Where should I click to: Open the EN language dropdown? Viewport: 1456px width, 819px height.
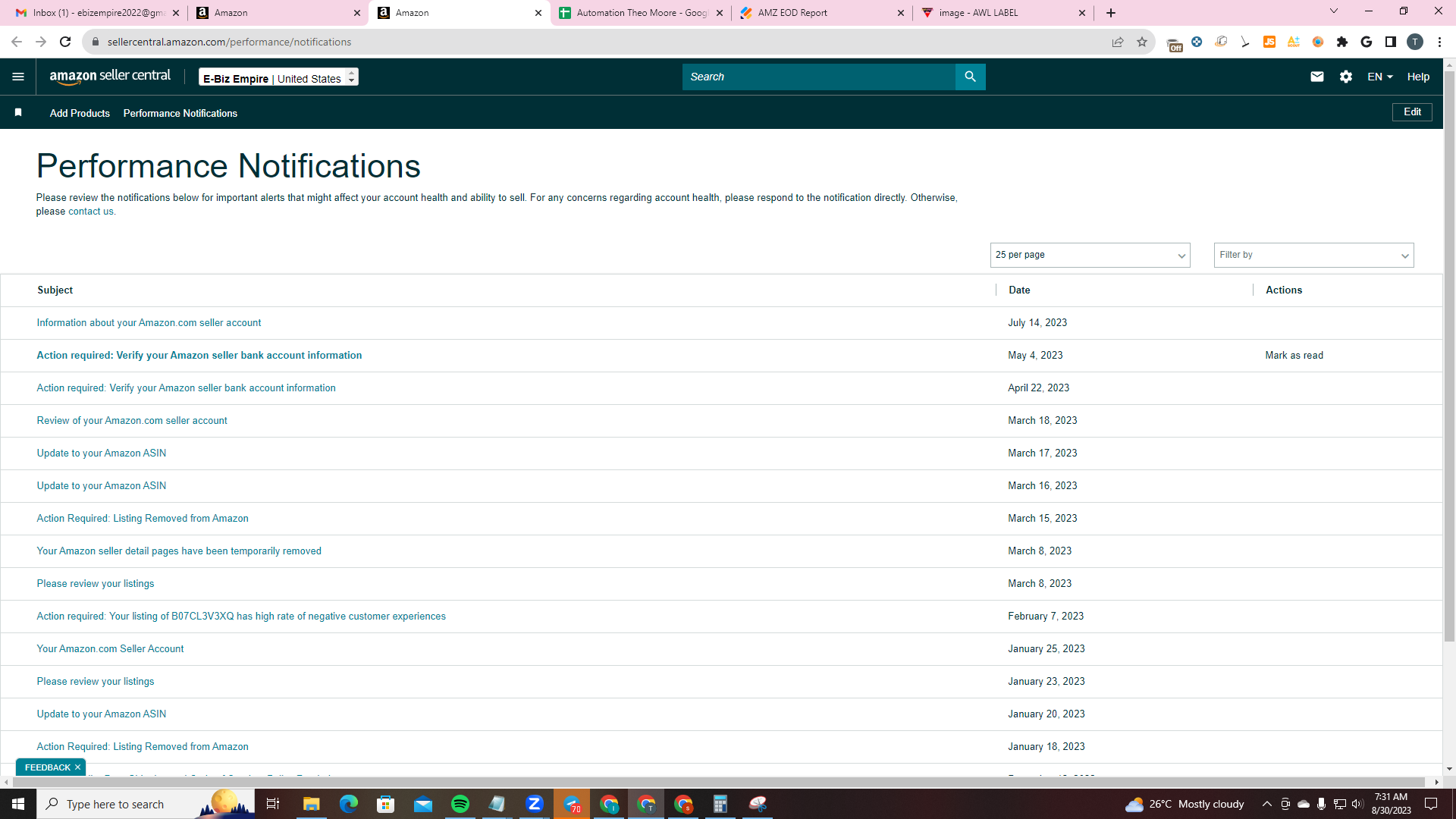pyautogui.click(x=1379, y=77)
